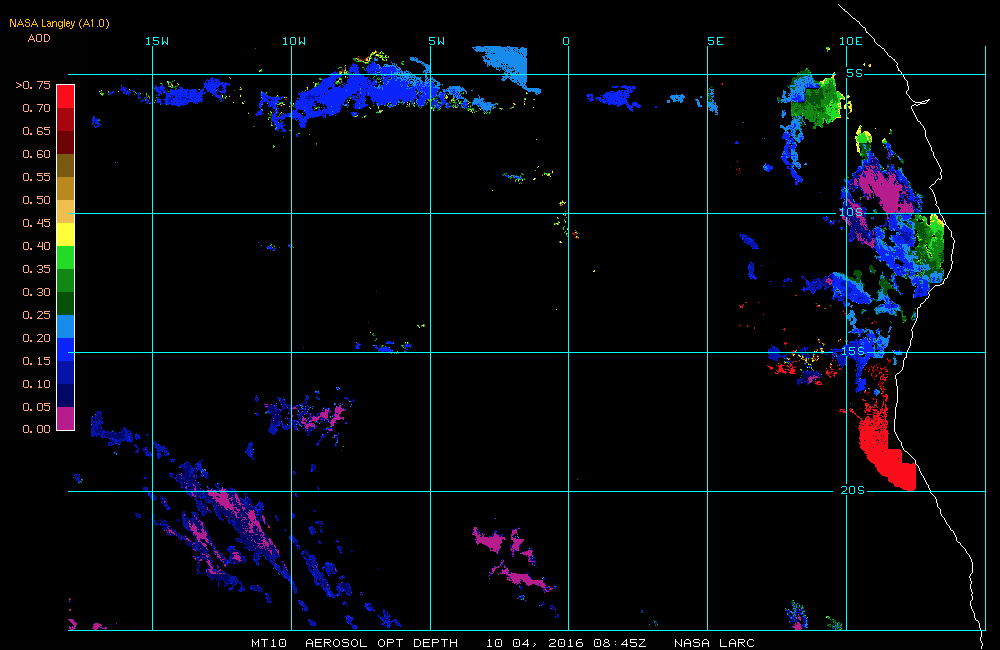
Task: Click the green legend swatch between 0.35 and 0.30
Action: 66,280
